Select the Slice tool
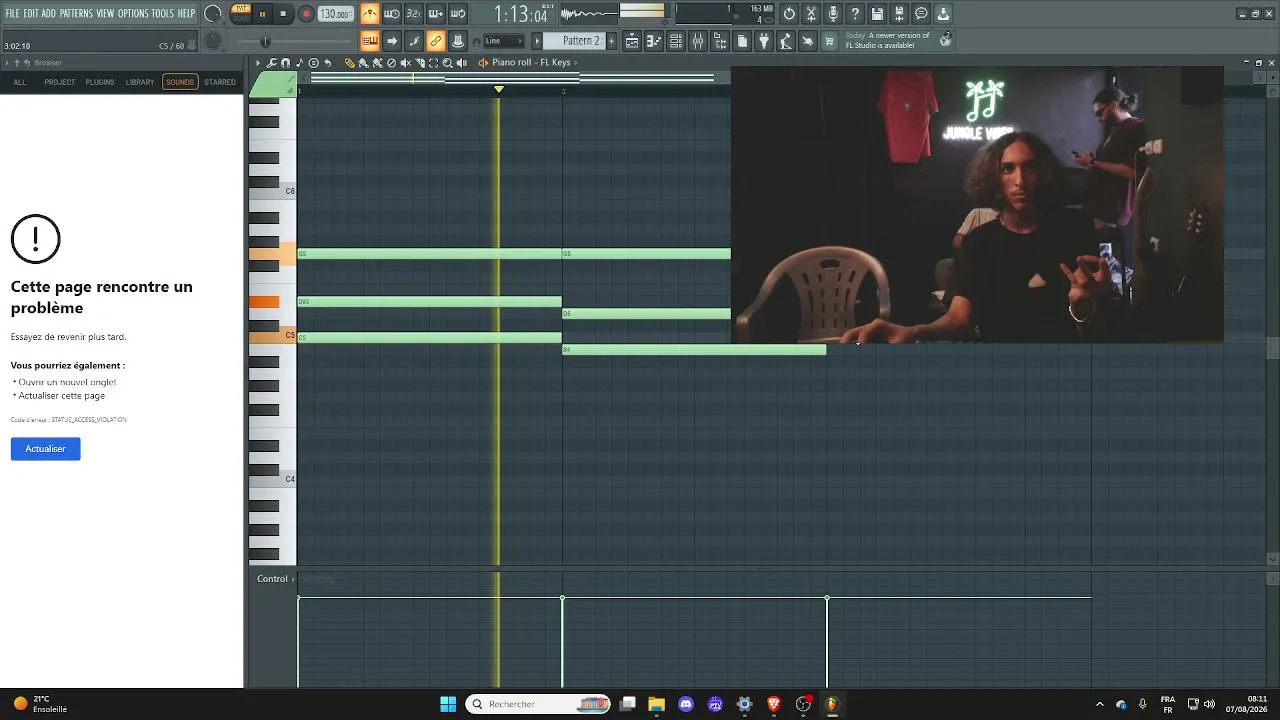This screenshot has width=1280, height=720. (420, 63)
